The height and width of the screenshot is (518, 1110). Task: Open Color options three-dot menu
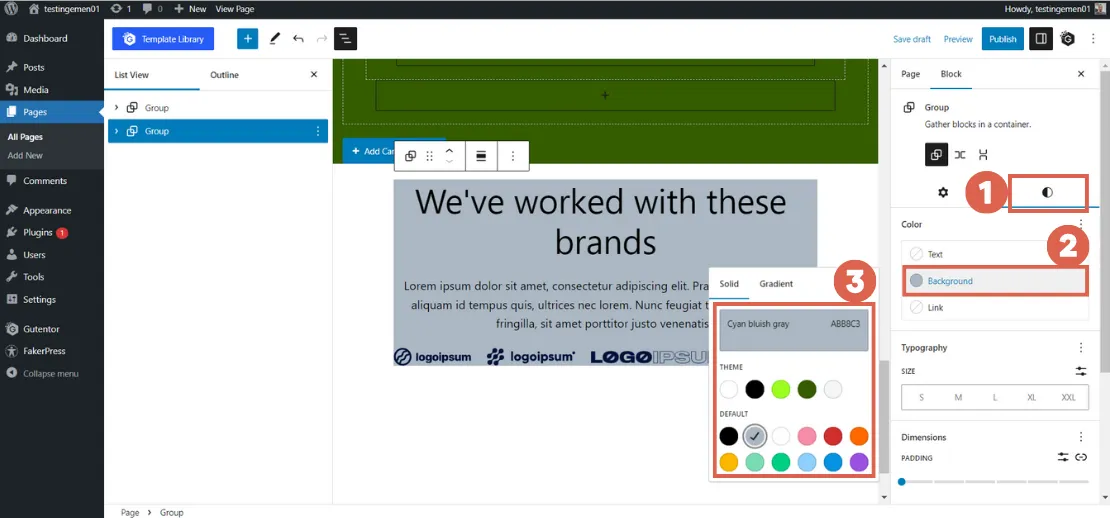tap(1081, 224)
